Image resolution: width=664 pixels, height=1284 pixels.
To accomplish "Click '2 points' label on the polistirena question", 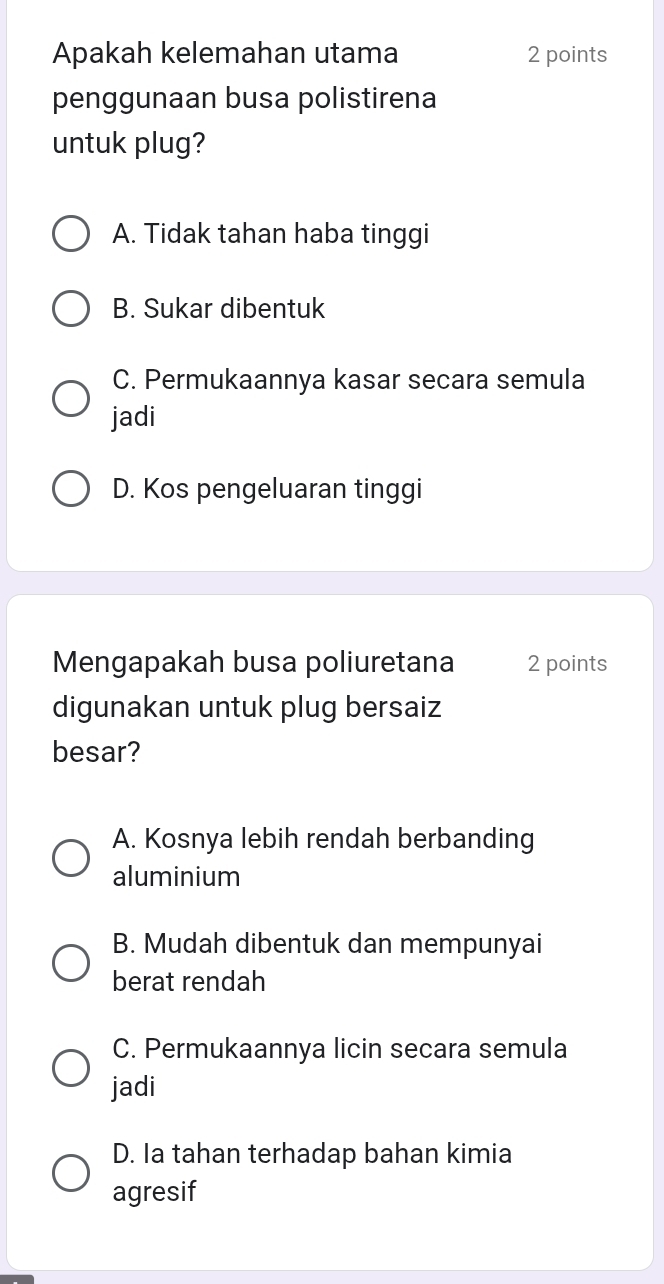I will (567, 55).
